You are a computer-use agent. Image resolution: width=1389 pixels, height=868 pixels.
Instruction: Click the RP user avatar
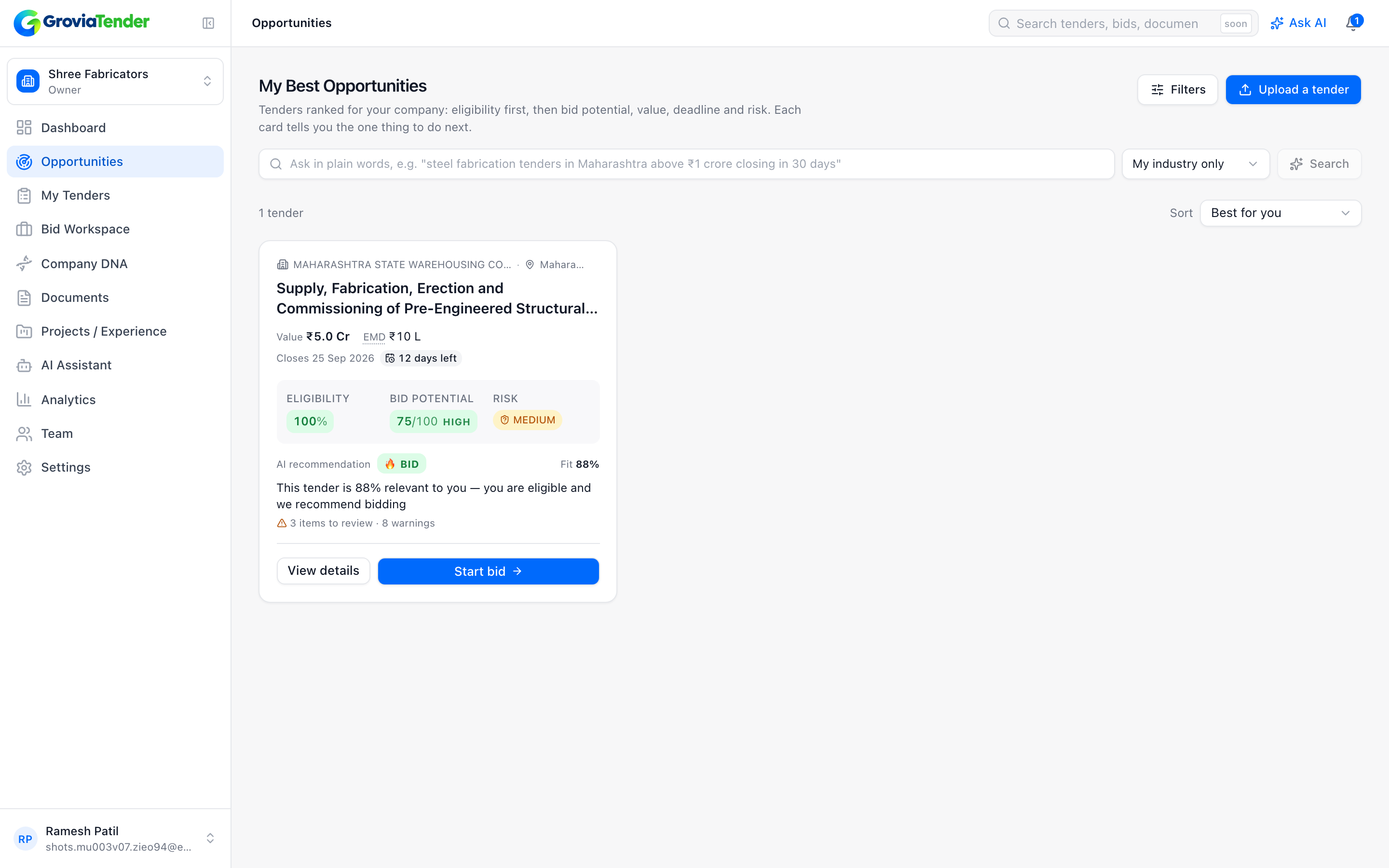25,839
